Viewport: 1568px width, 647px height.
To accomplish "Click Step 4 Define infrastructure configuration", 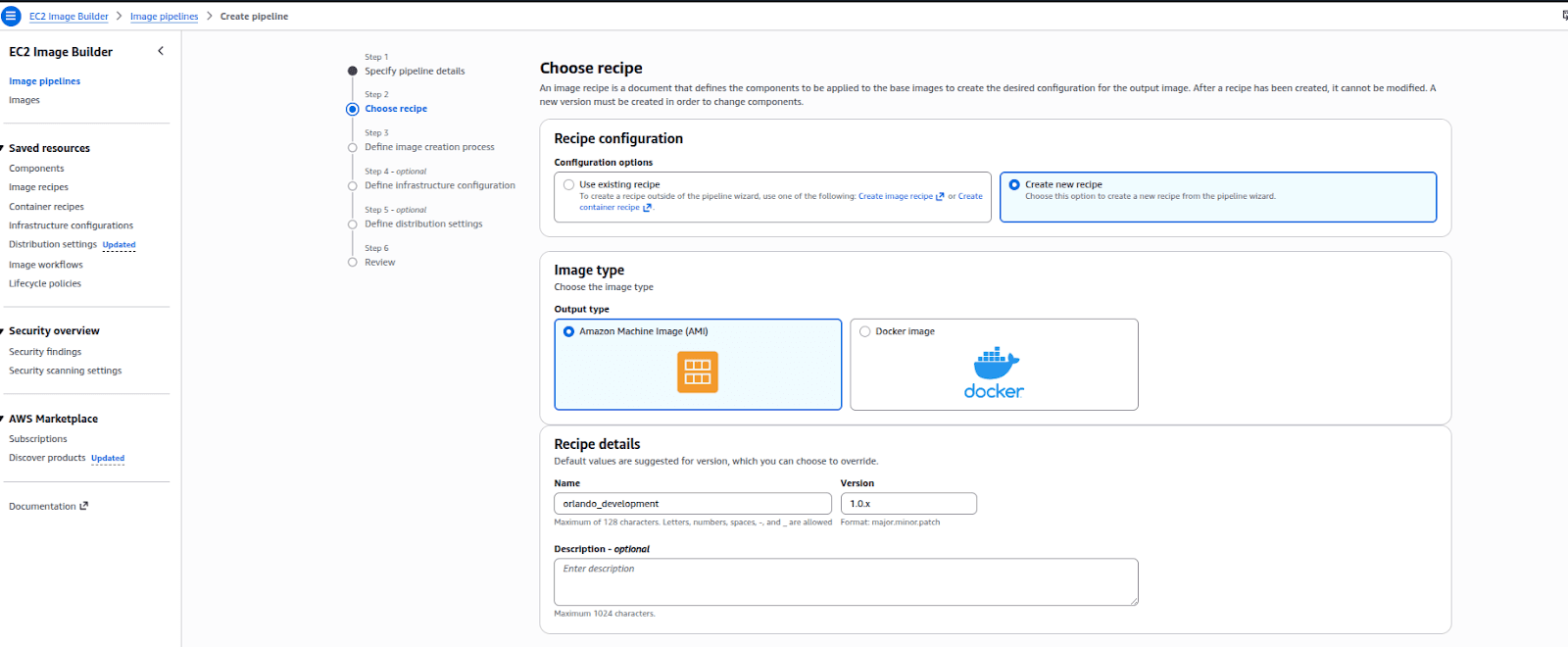I will [x=440, y=185].
